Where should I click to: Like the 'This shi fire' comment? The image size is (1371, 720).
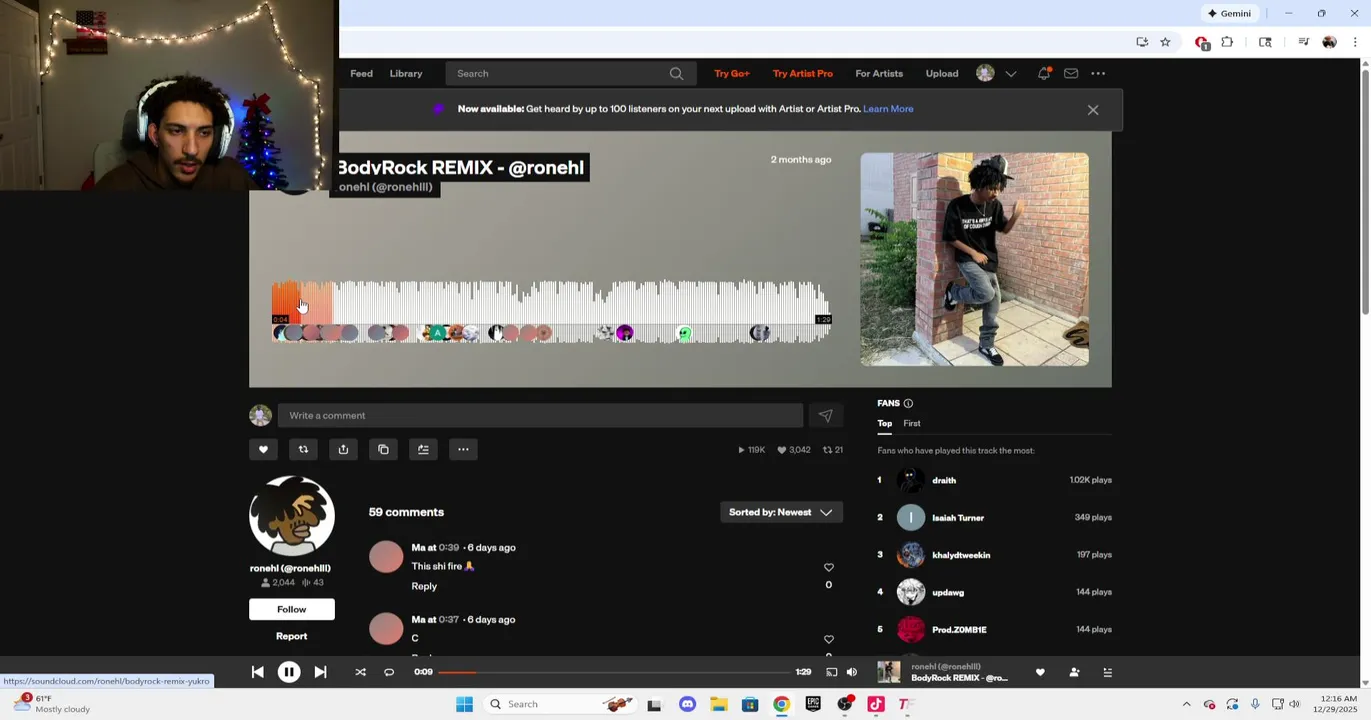tap(828, 567)
